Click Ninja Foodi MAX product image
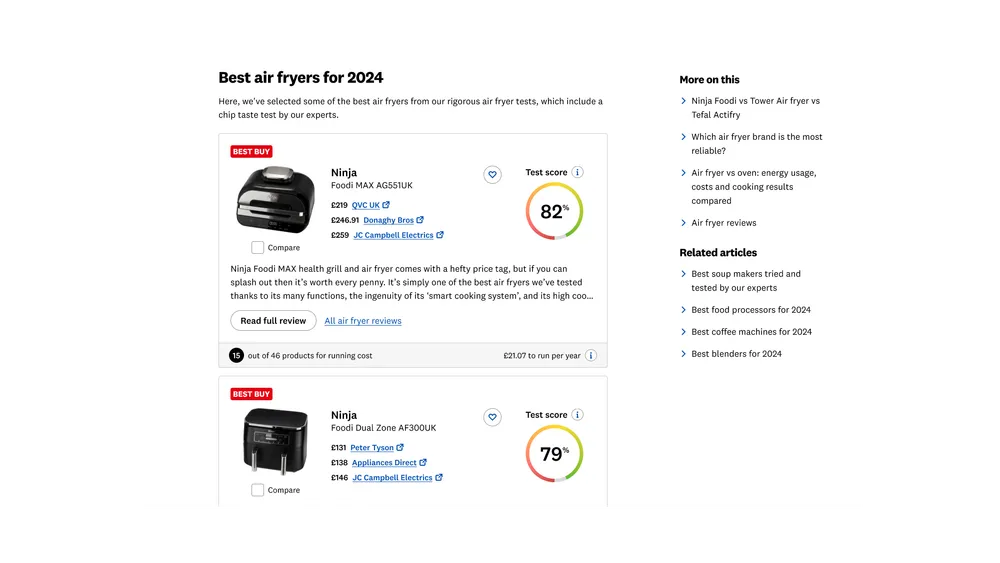Viewport: 1000px width, 563px height. click(267, 198)
